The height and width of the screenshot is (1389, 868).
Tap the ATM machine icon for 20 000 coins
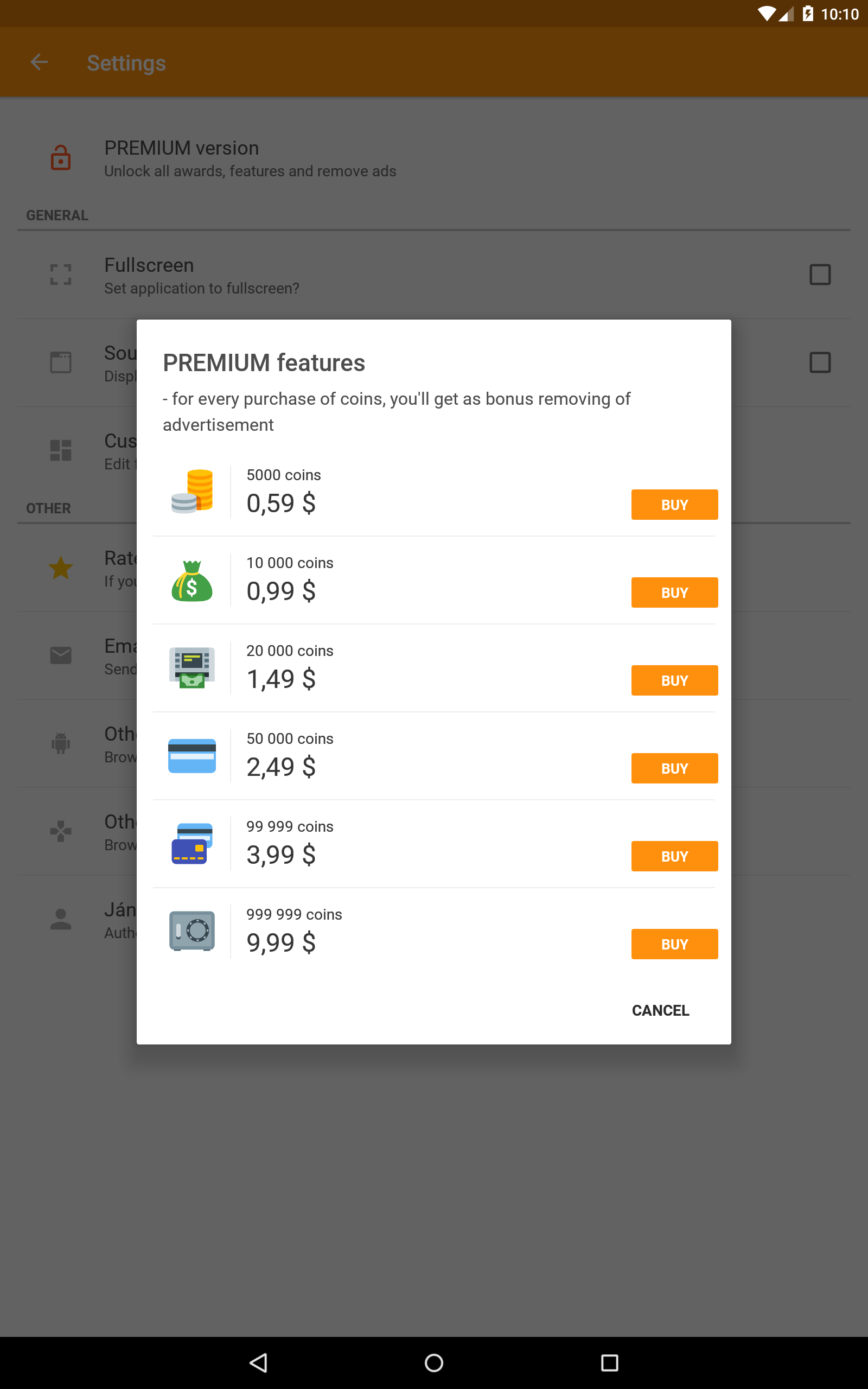pos(192,668)
